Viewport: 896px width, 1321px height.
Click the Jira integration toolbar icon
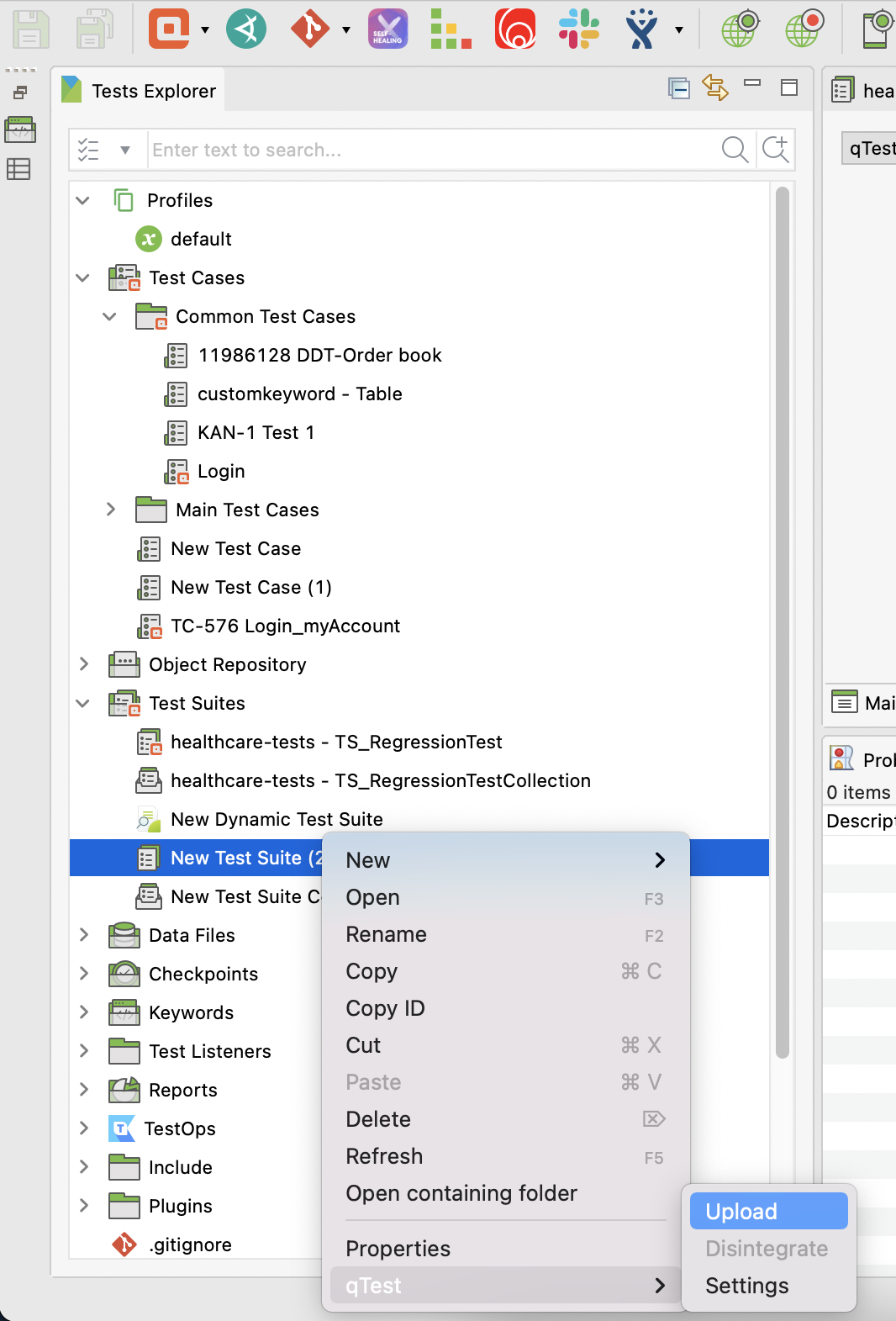[x=642, y=29]
